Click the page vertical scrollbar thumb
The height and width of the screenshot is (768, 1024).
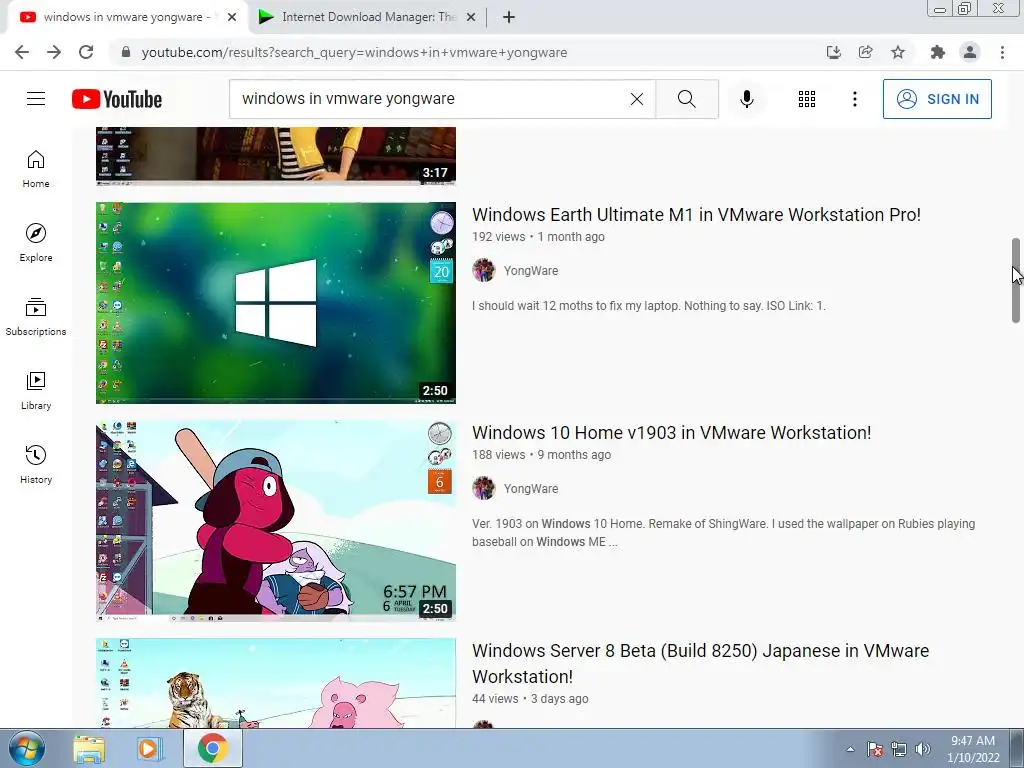click(x=1016, y=280)
